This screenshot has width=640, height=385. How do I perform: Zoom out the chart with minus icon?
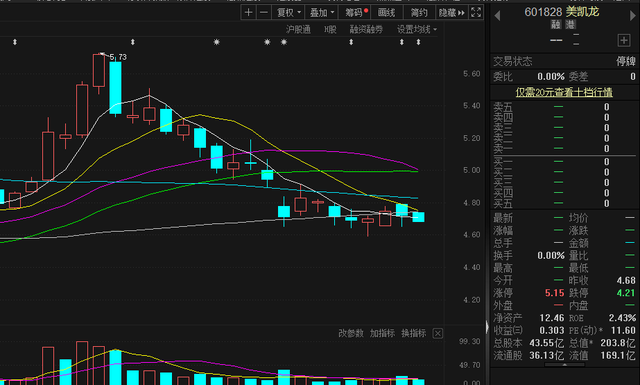[x=264, y=13]
